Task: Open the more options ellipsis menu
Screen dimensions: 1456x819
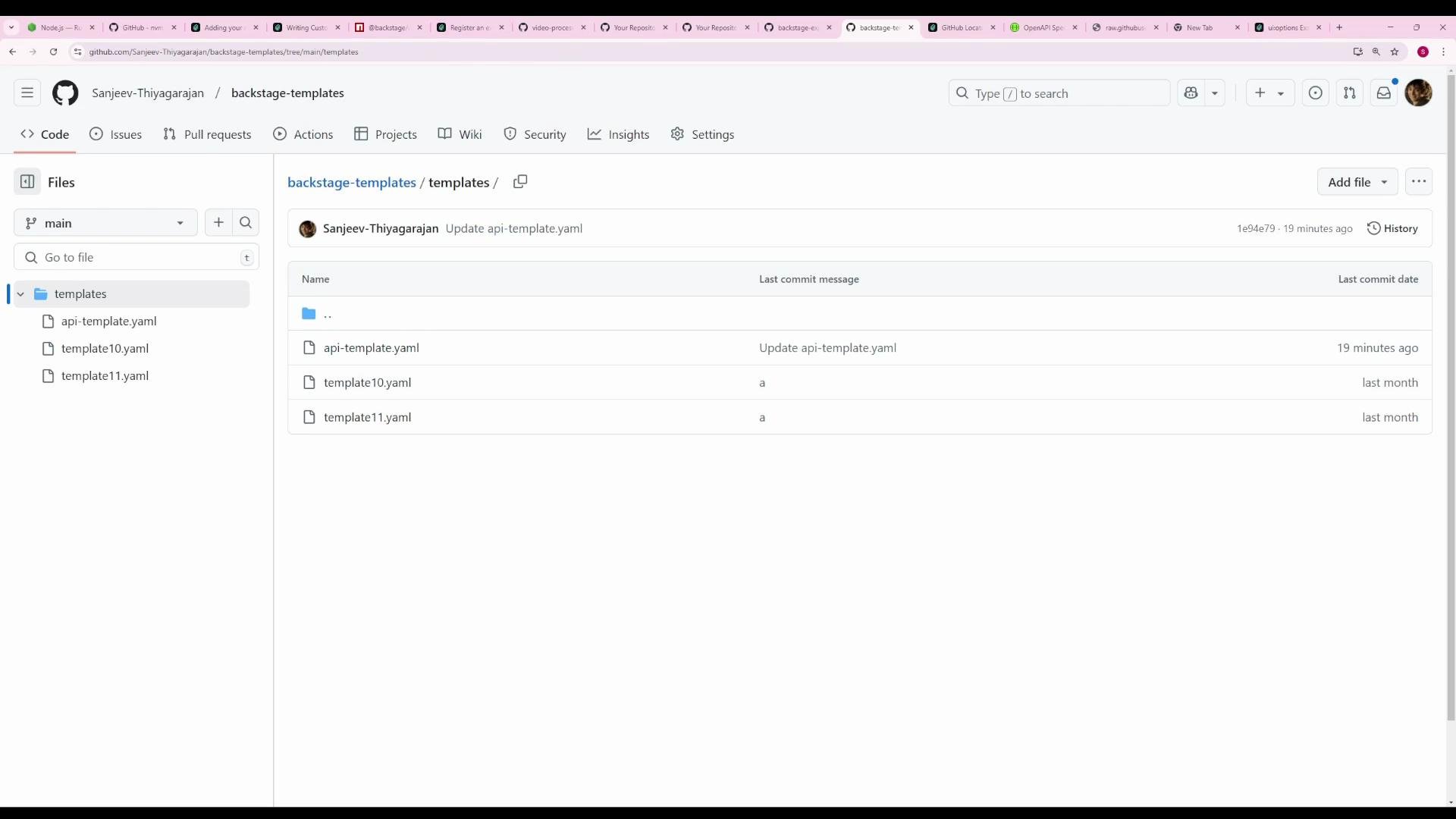Action: [x=1419, y=182]
